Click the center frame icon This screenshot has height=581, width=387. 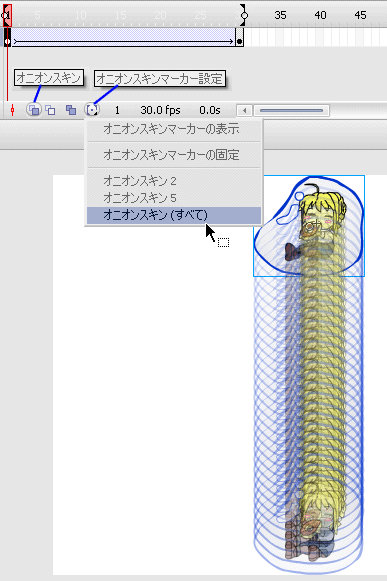click(x=13, y=110)
